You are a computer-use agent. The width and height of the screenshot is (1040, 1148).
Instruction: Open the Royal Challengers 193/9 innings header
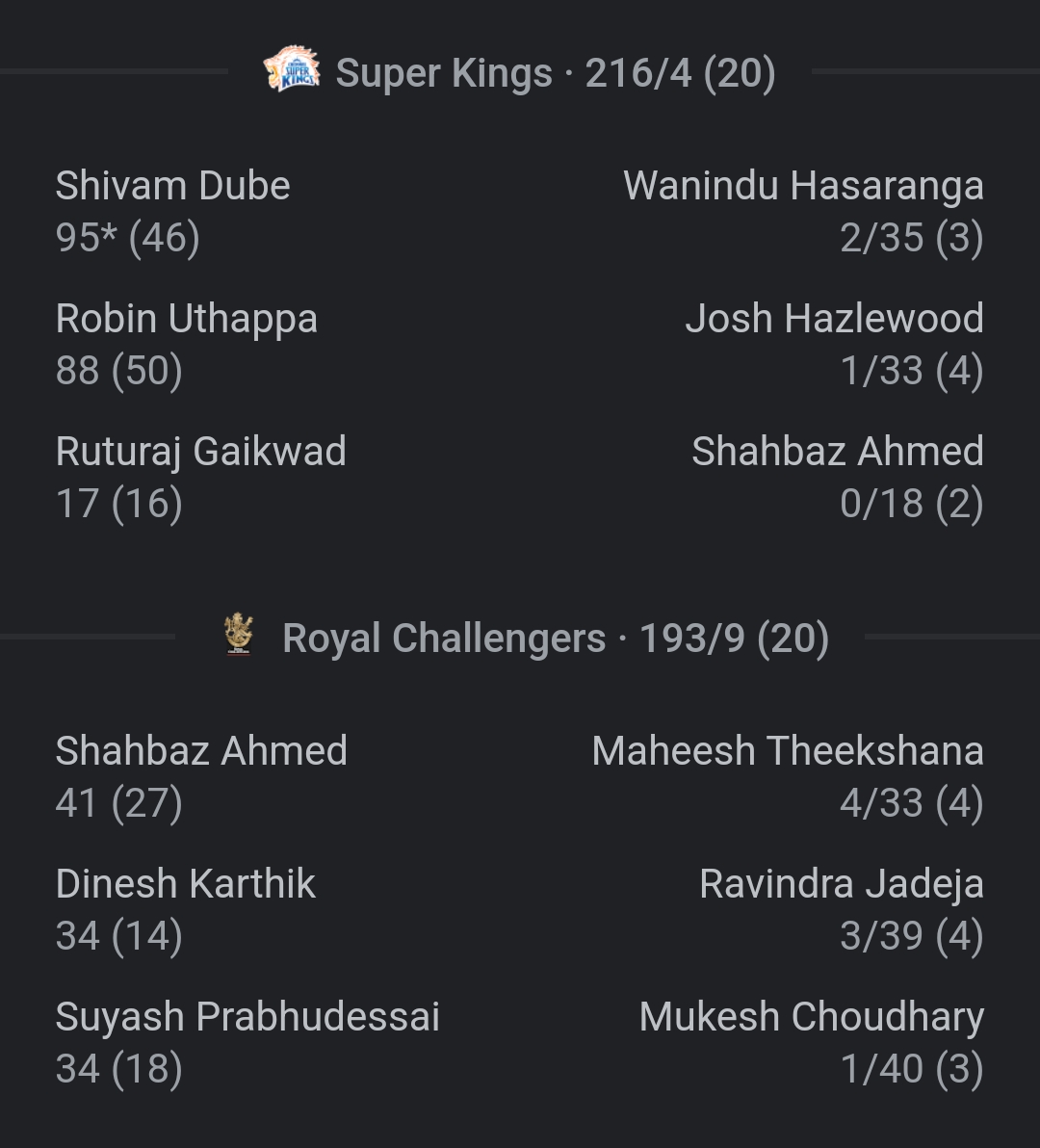tap(555, 638)
